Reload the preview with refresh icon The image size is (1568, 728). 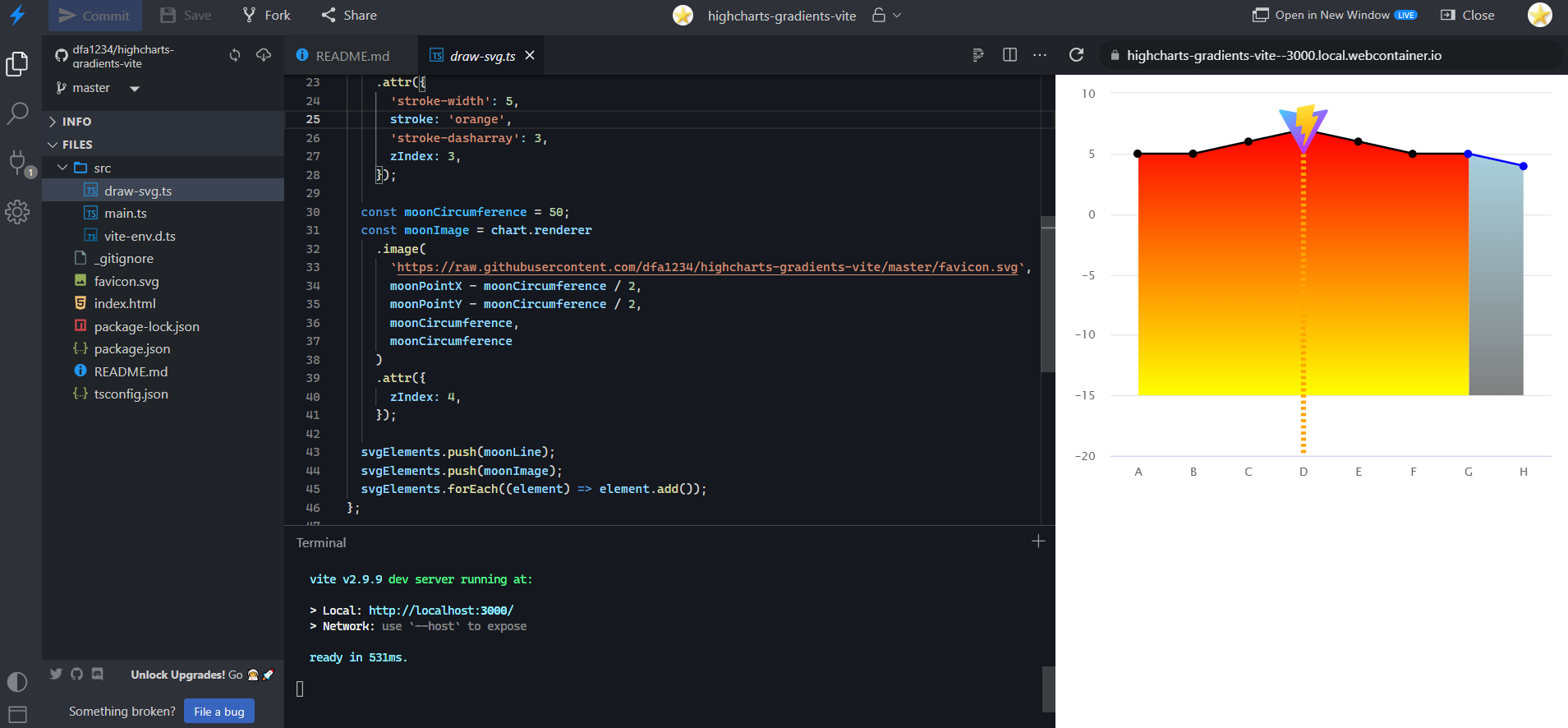point(1076,55)
